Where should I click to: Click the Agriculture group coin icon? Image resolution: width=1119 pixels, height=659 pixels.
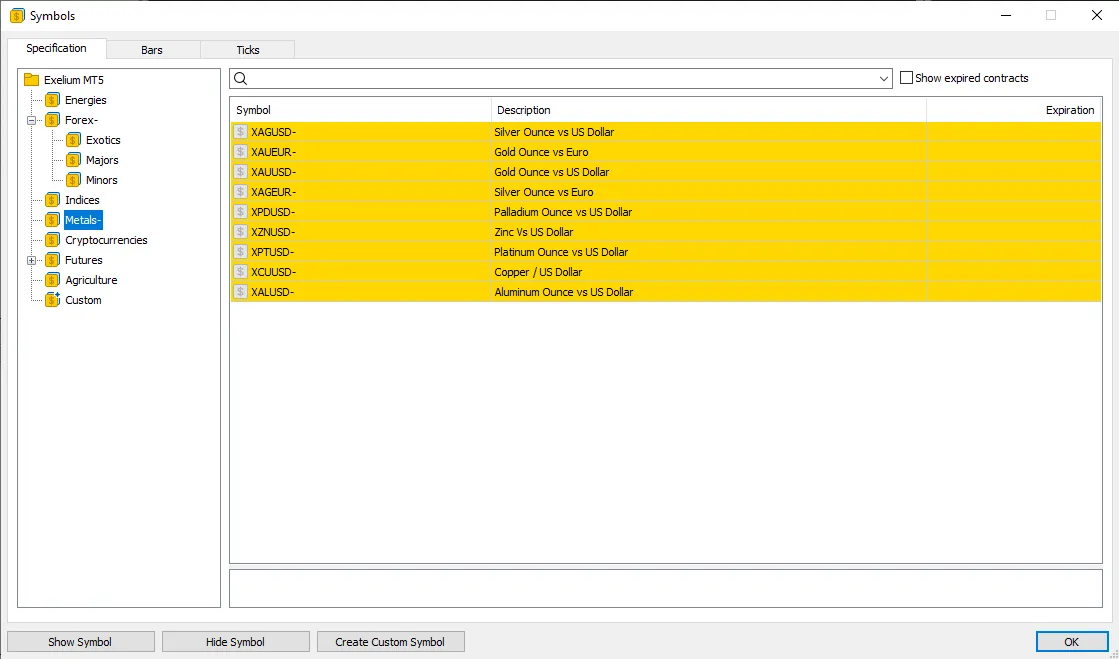tap(53, 280)
